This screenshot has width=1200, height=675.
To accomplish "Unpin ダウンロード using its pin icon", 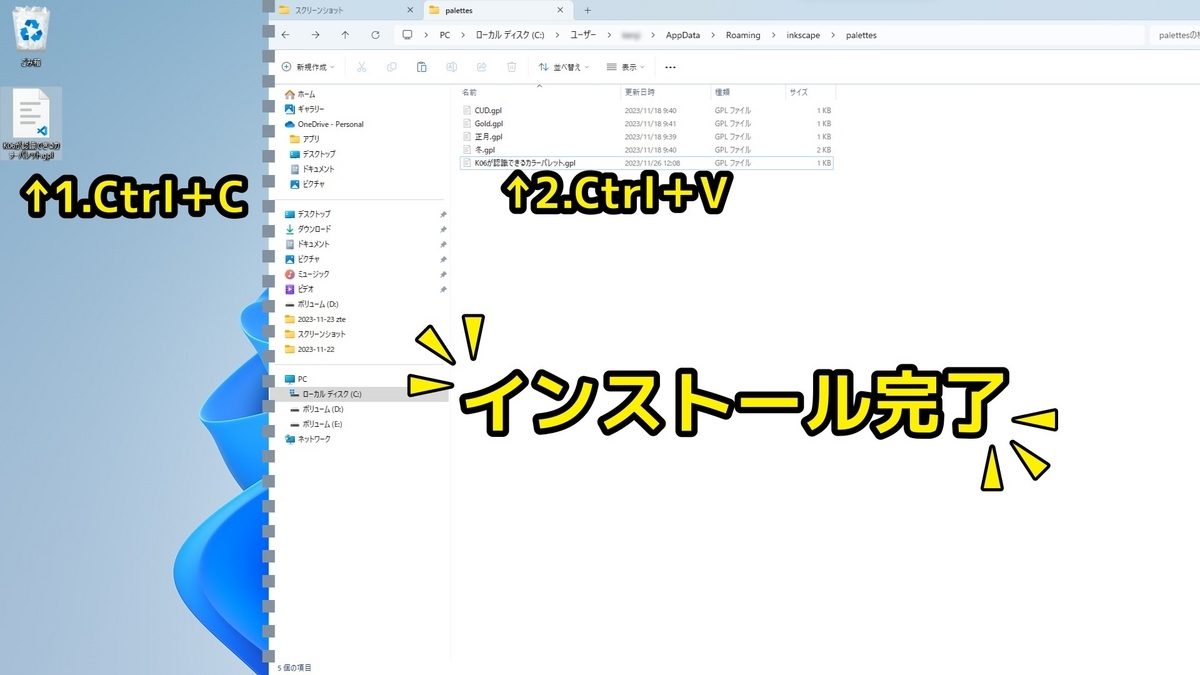I will pos(443,229).
